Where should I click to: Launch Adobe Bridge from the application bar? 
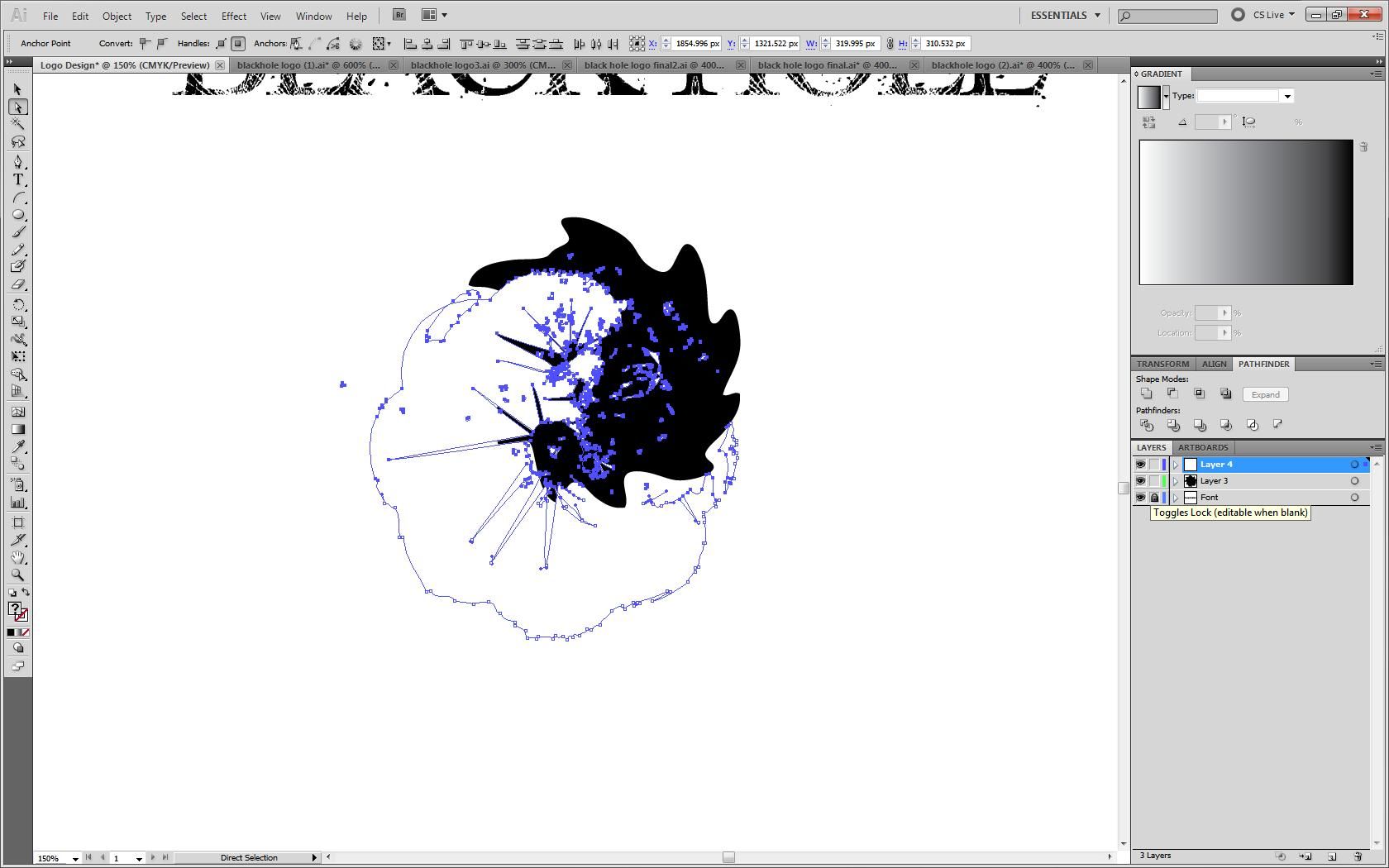398,15
